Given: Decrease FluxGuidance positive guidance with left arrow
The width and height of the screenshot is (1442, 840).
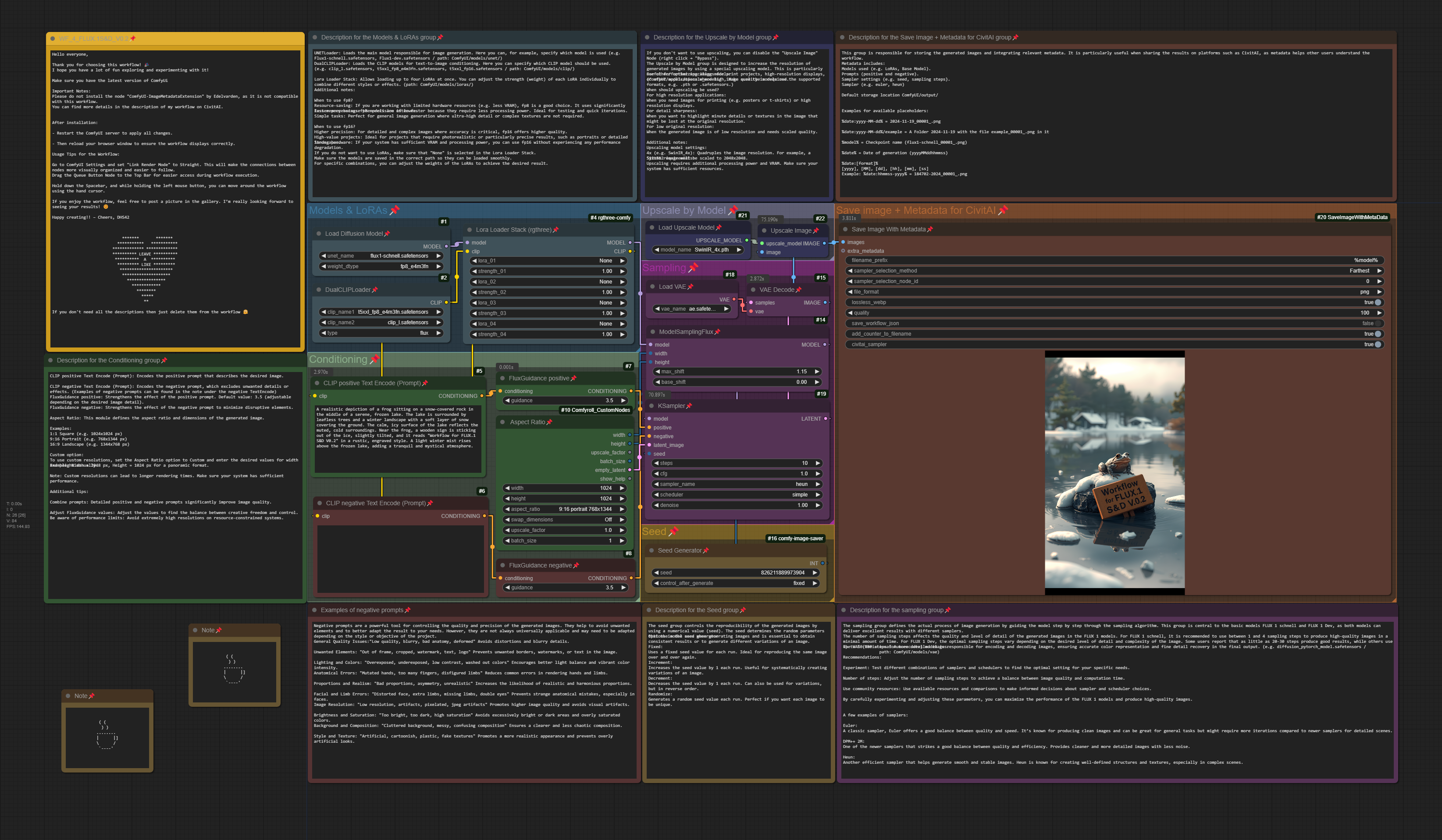Looking at the screenshot, I should pyautogui.click(x=508, y=401).
